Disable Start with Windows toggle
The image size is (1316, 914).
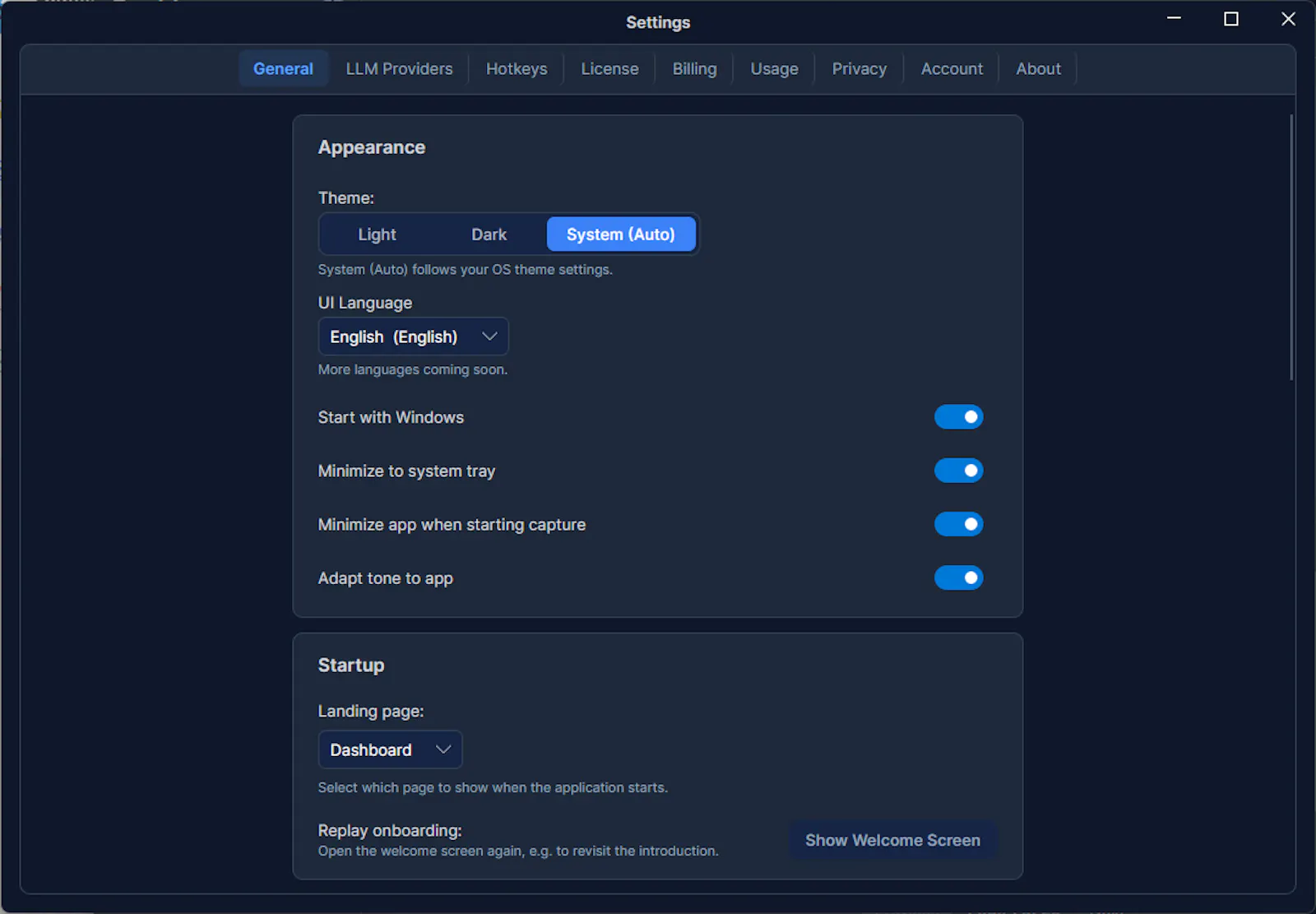click(959, 417)
